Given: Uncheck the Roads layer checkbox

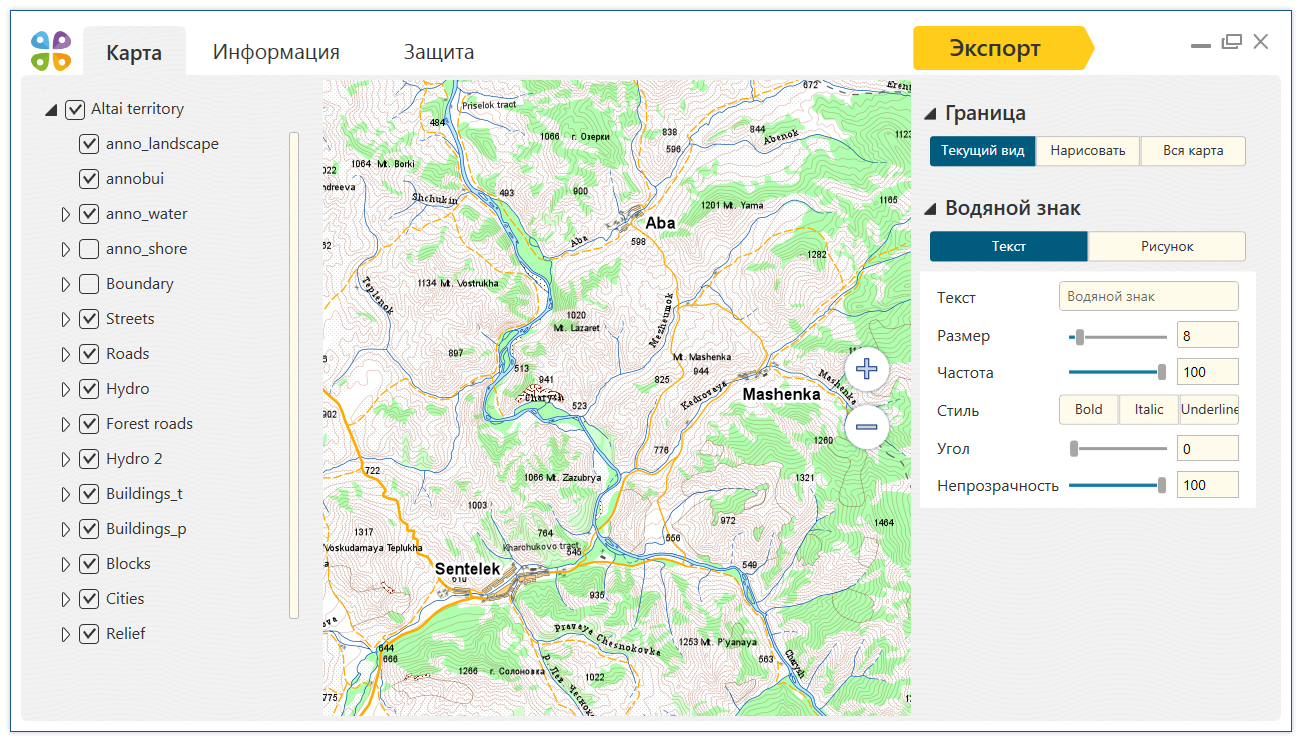Looking at the screenshot, I should 89,354.
